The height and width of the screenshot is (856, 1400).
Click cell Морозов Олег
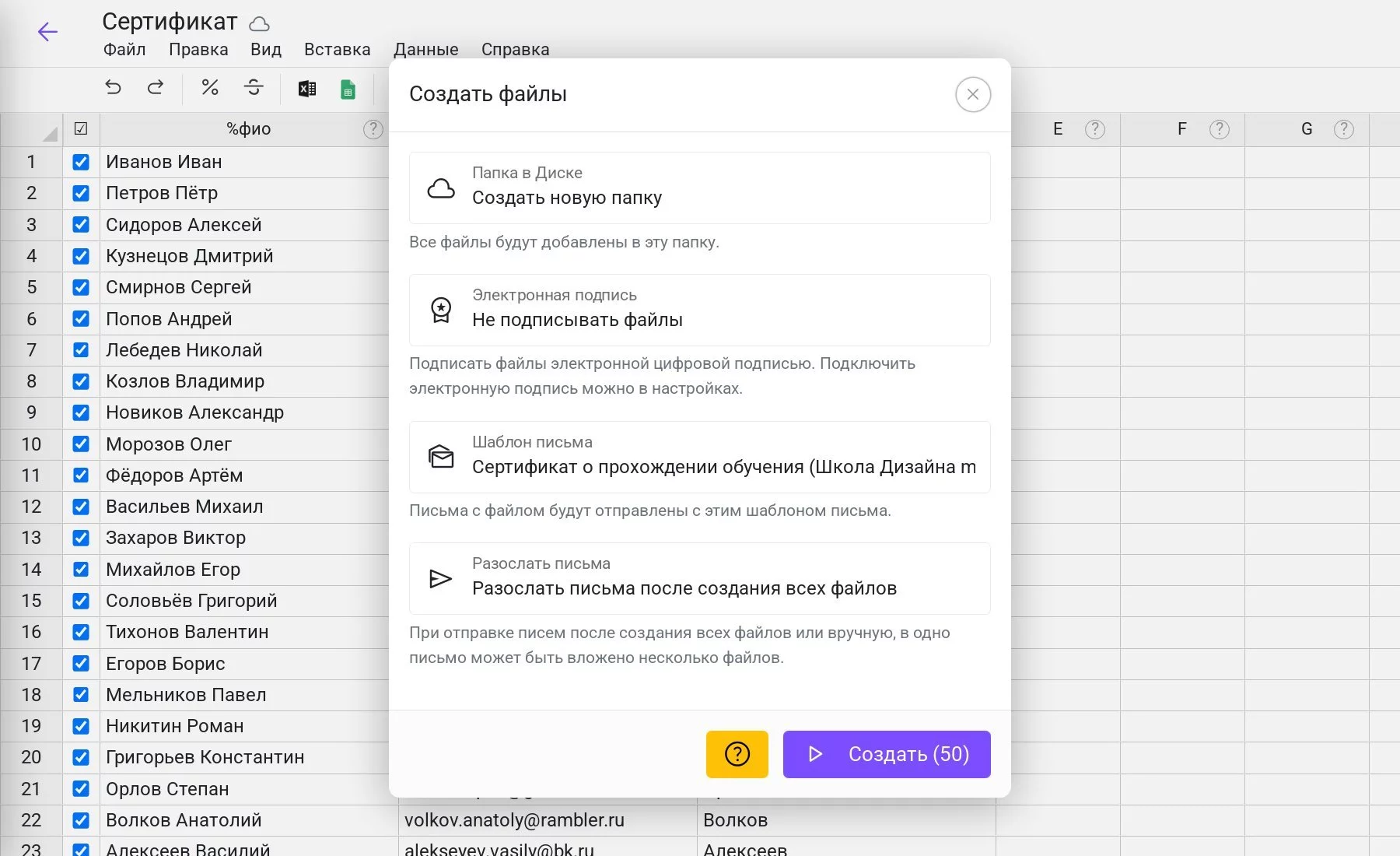click(x=246, y=444)
